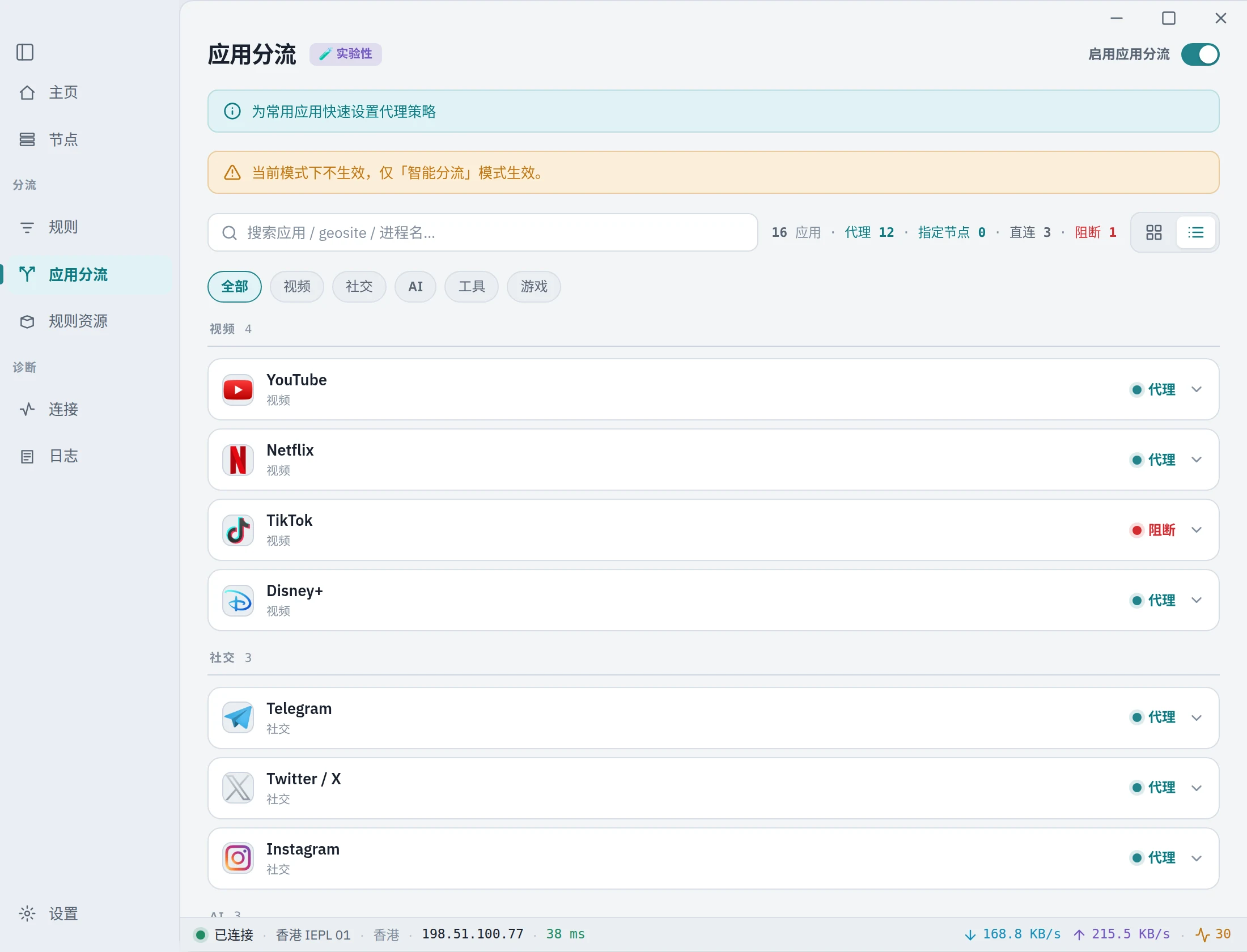This screenshot has height=952, width=1247.
Task: Click upload speed 215.5 KB/s
Action: [x=1122, y=934]
